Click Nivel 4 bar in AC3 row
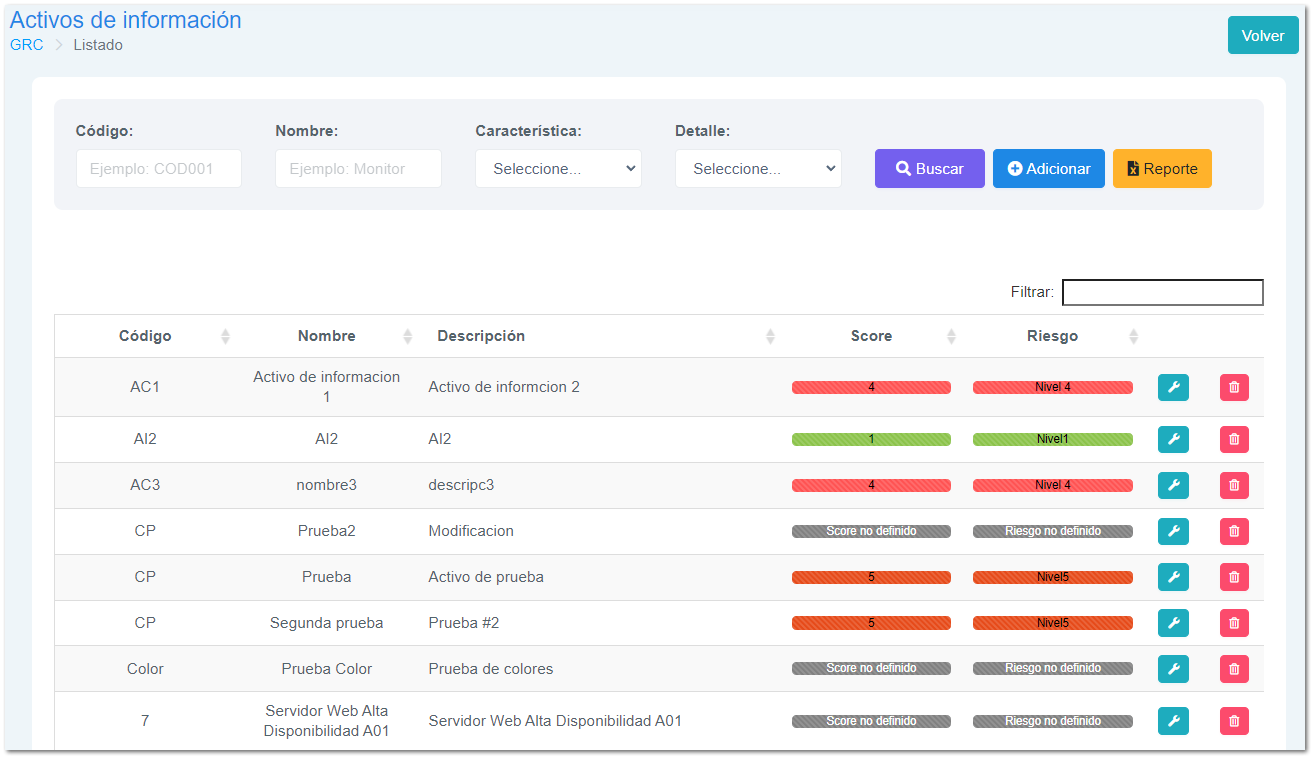This screenshot has width=1314, height=759. 1053,485
